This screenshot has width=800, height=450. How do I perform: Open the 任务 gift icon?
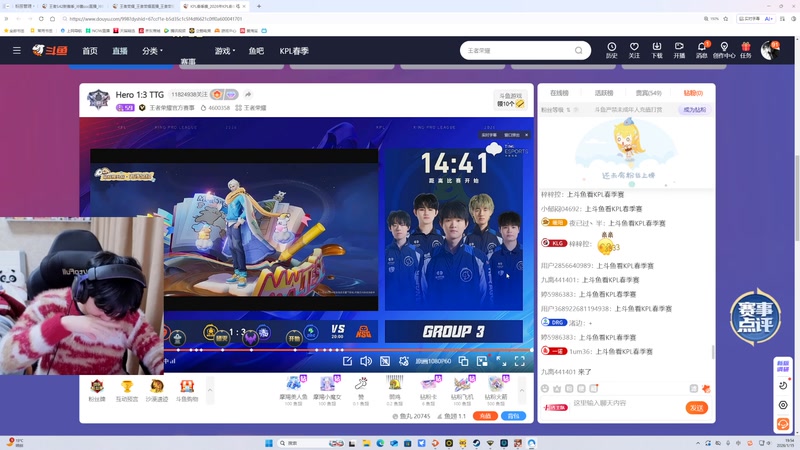tap(746, 50)
